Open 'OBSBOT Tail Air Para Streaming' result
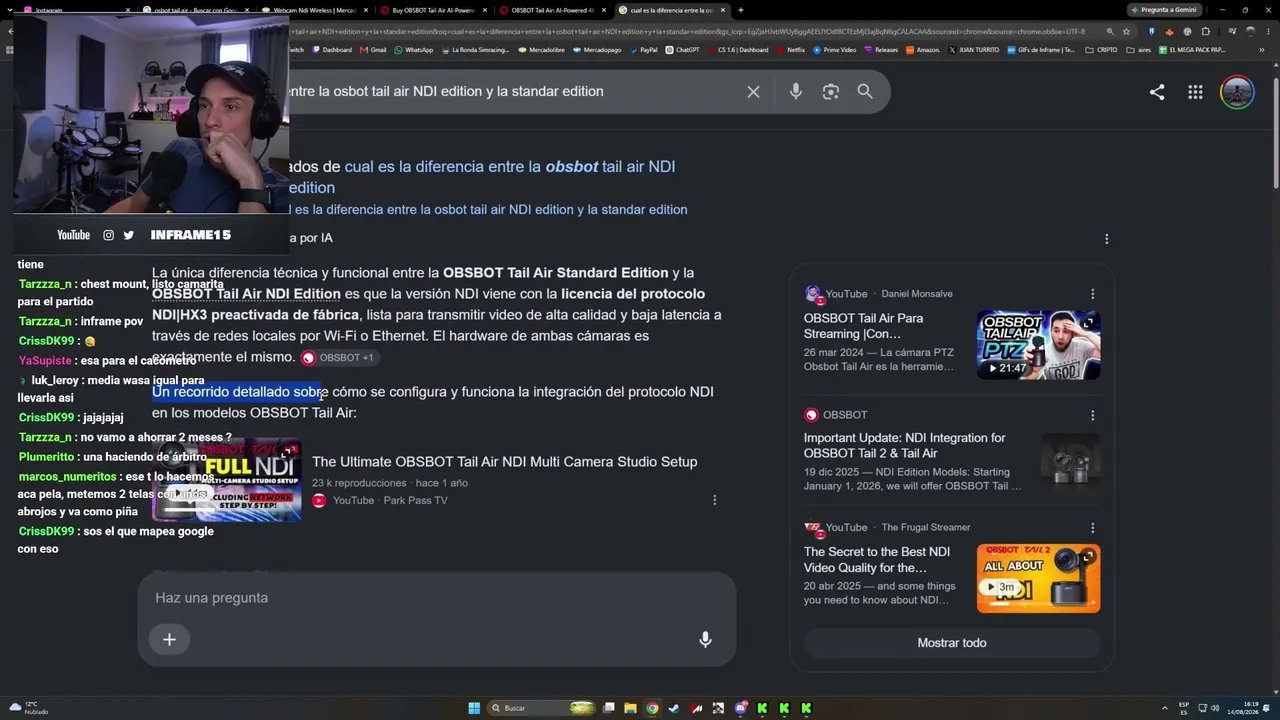Screen dimensions: 1280x720 [863, 326]
